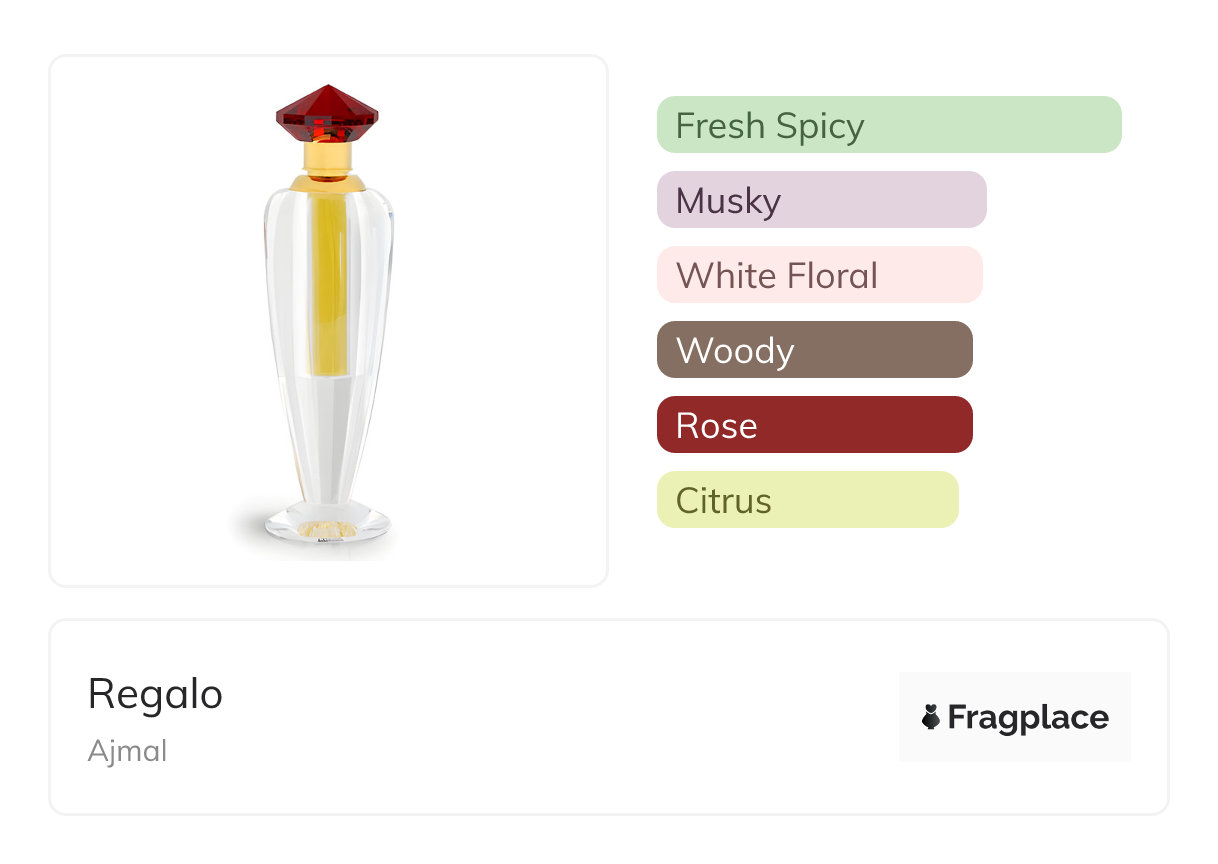Click the red diamond-shaped bottle cap
The height and width of the screenshot is (864, 1218).
pyautogui.click(x=327, y=112)
